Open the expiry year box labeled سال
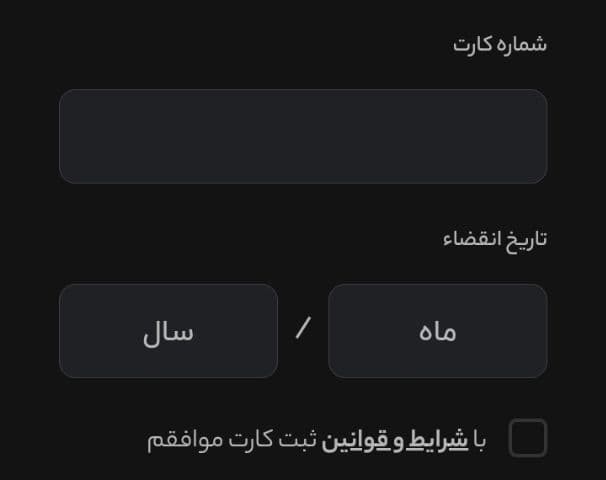 168,331
